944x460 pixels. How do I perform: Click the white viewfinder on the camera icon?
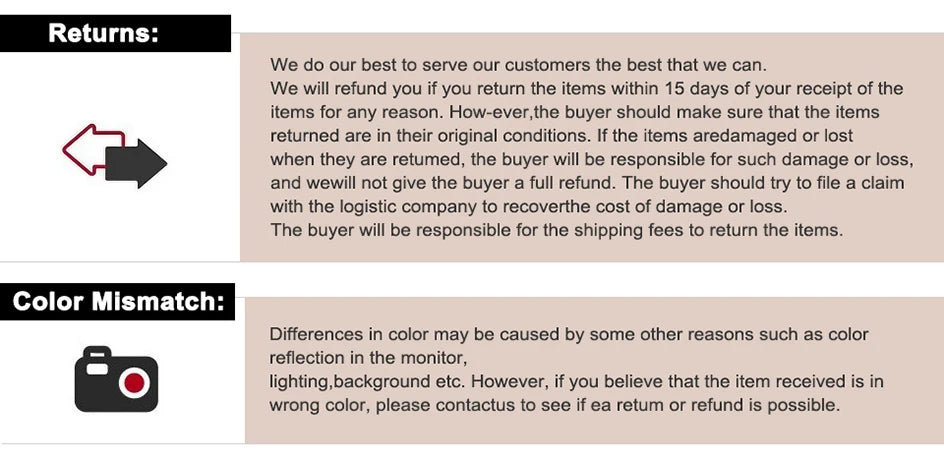click(97, 369)
